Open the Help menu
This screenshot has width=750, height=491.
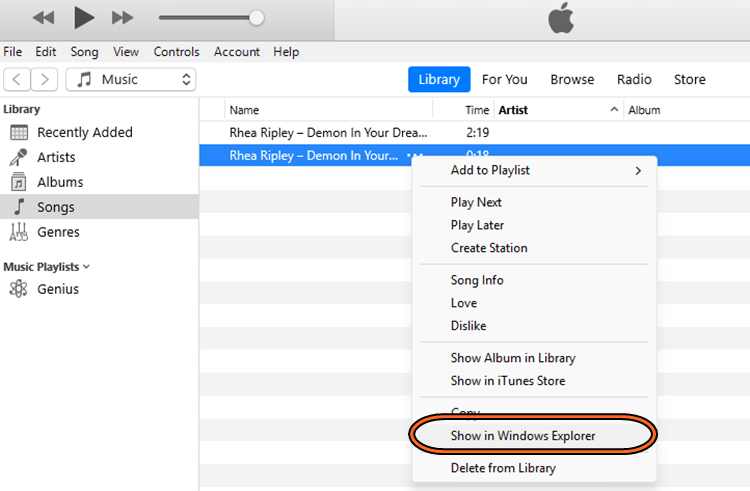[286, 52]
